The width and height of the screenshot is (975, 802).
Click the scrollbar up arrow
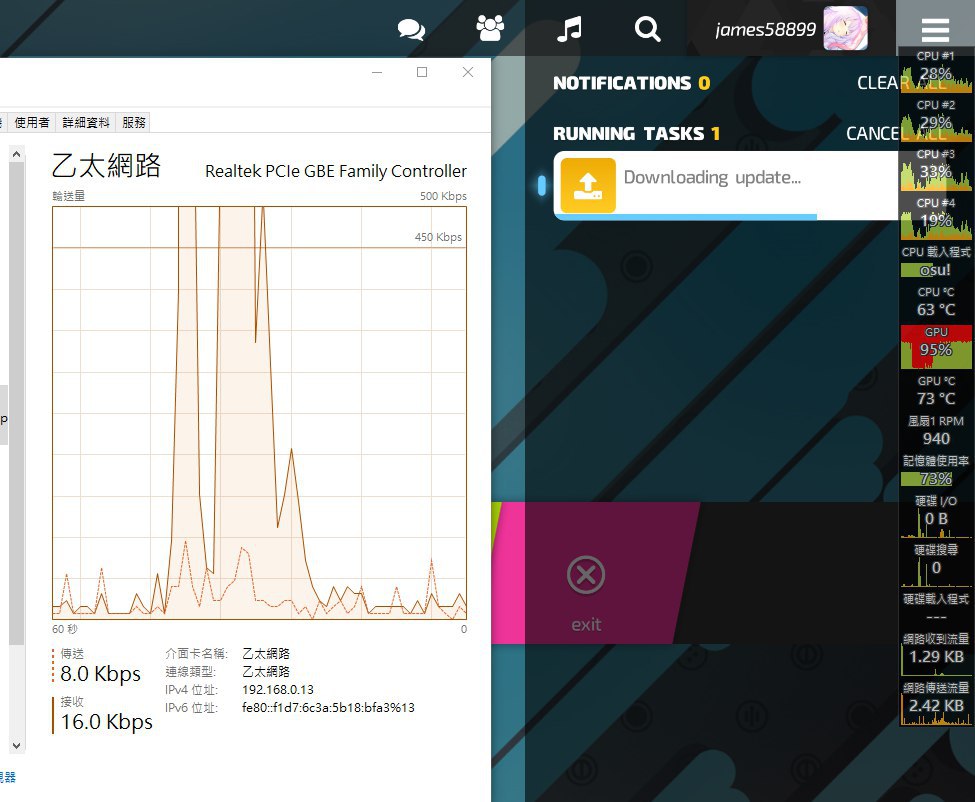tap(17, 154)
